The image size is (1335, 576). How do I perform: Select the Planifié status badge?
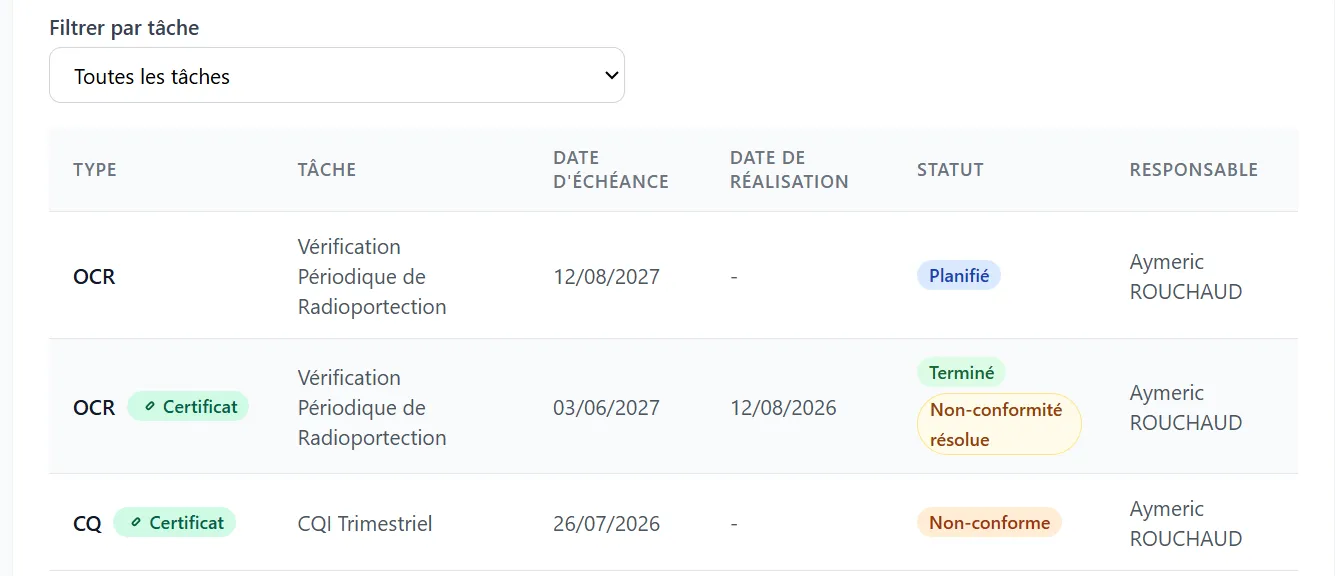[959, 276]
